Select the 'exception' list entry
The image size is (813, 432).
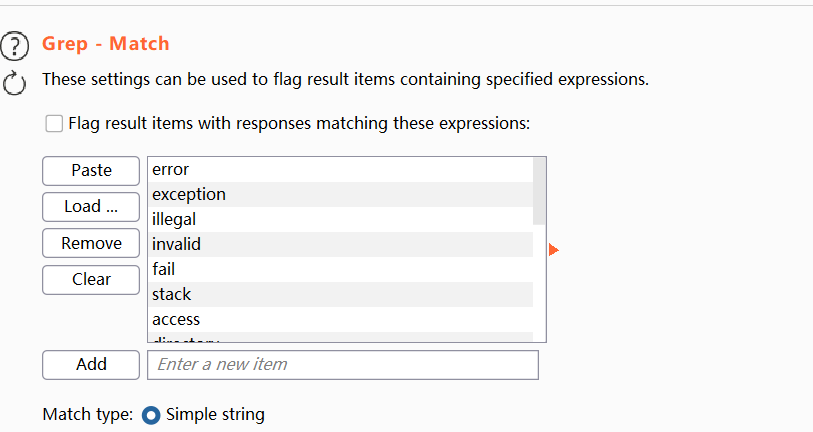pyautogui.click(x=340, y=194)
